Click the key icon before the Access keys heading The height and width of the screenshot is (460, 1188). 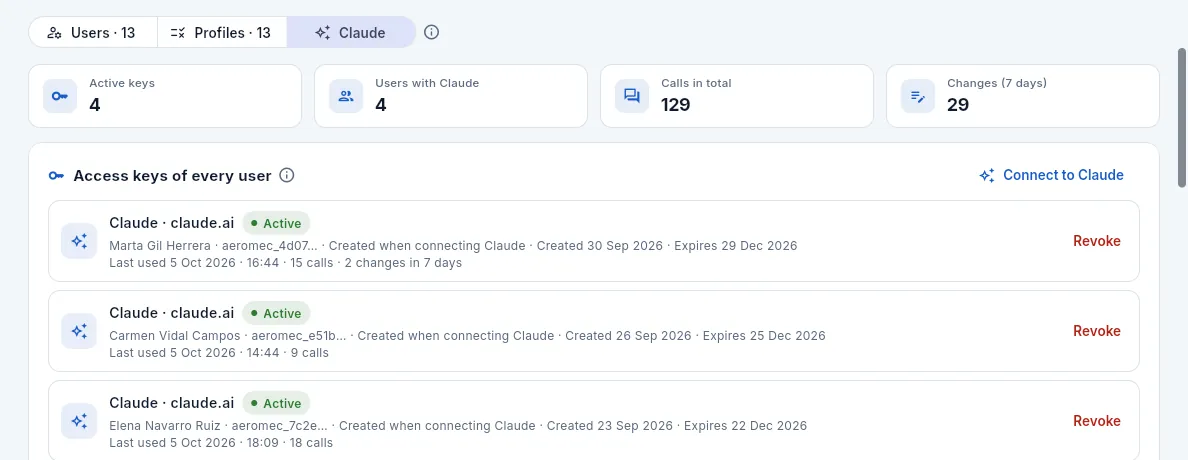tap(56, 176)
